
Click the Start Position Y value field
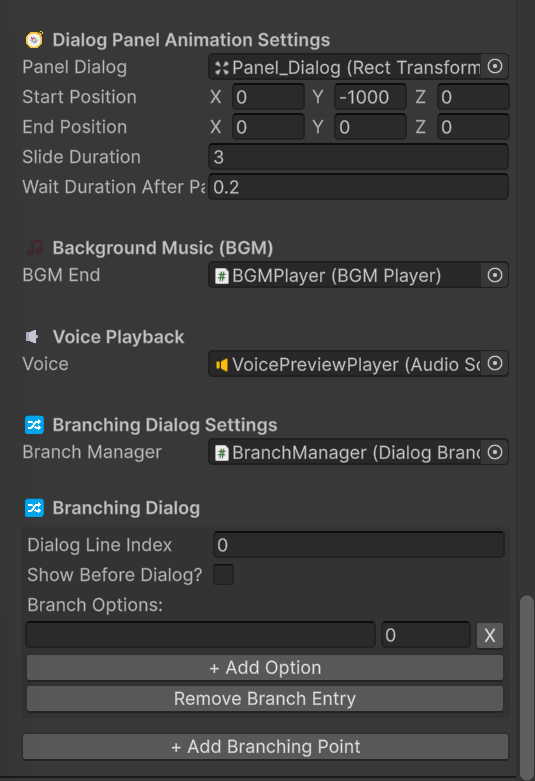click(370, 97)
